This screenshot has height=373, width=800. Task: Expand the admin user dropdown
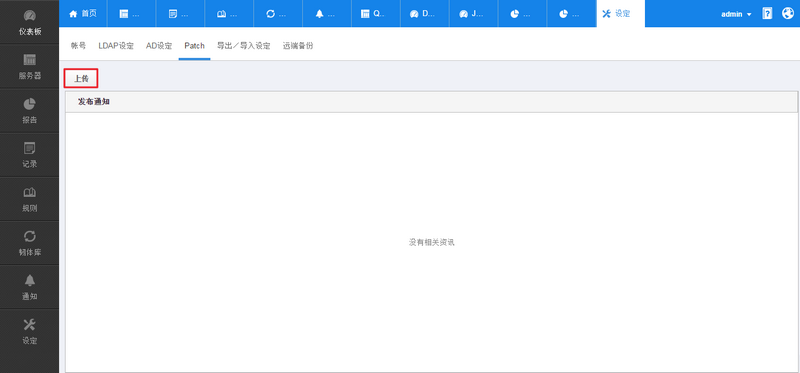(736, 14)
